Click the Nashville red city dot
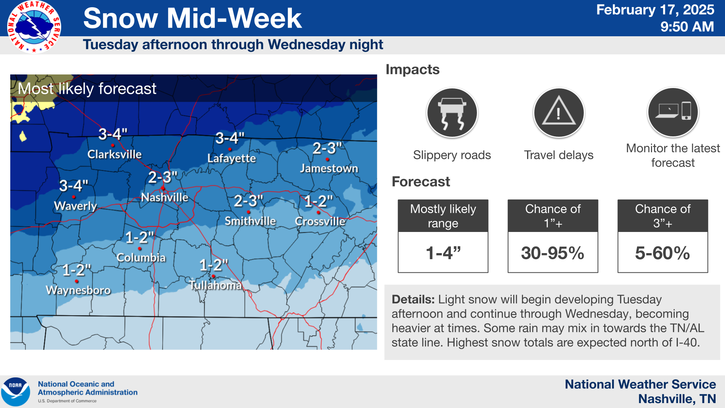725x408 pixels. (x=163, y=188)
